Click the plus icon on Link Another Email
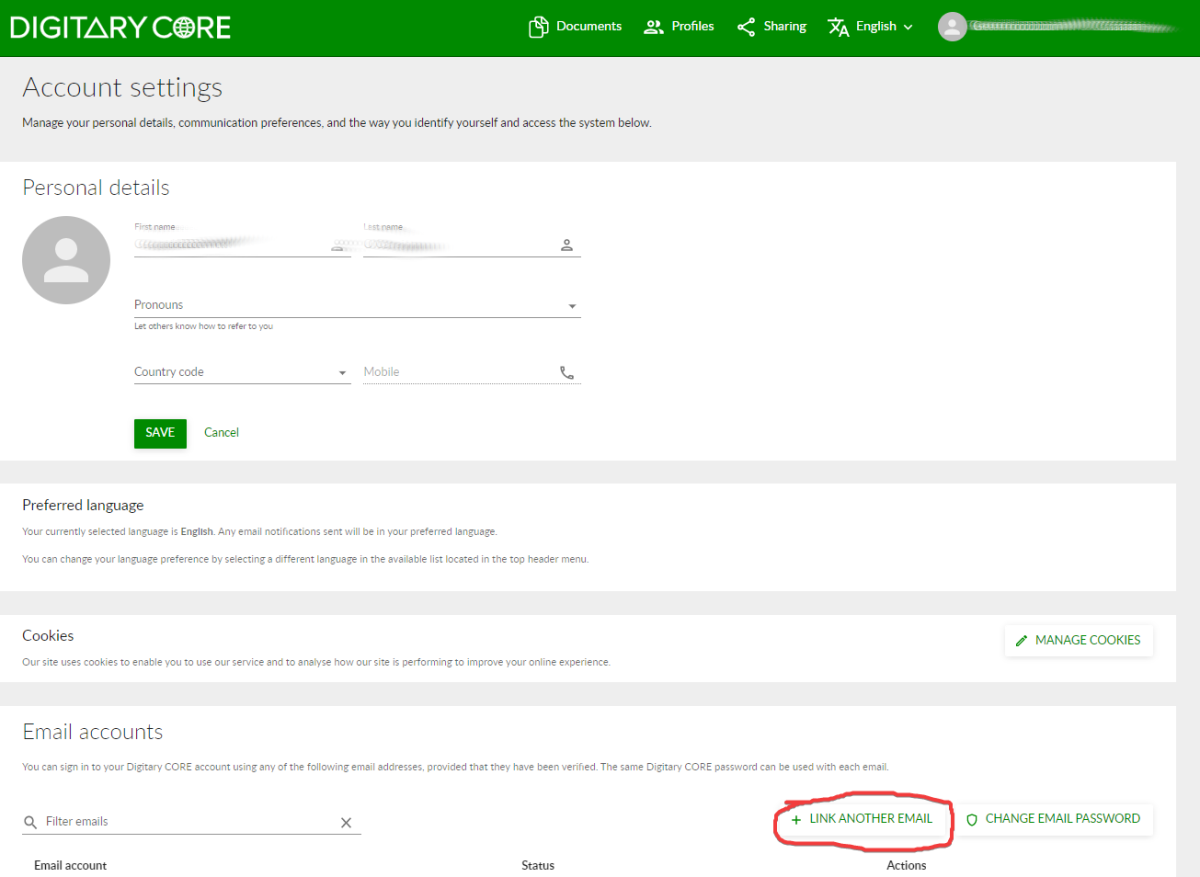Screen dimensions: 1200x877 [796, 819]
